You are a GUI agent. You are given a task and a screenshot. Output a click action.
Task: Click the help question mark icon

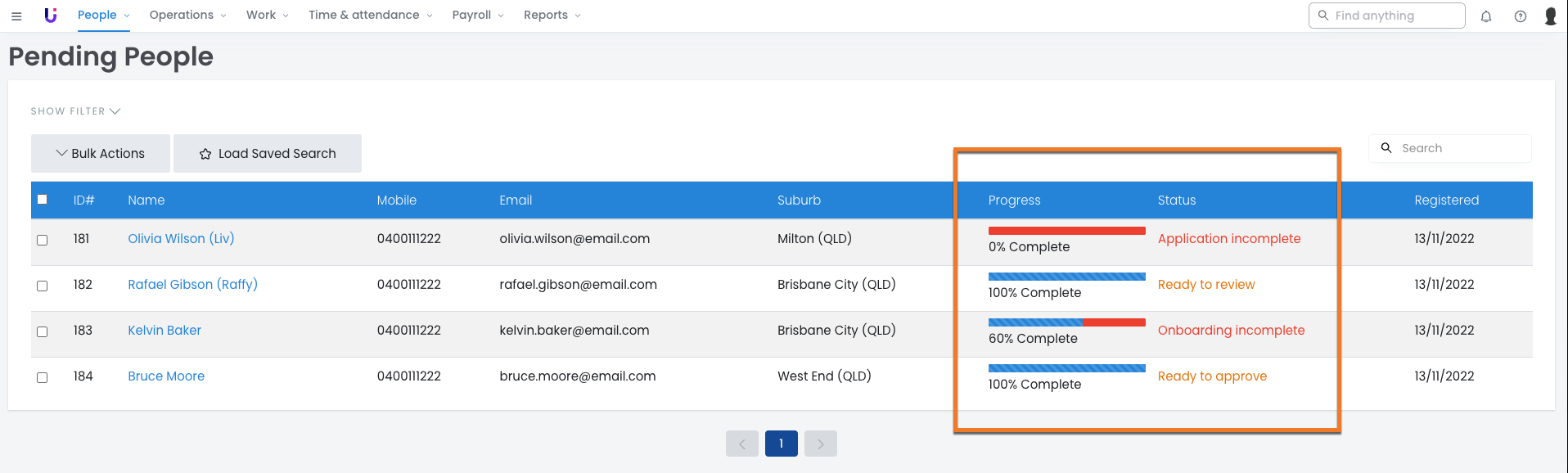pyautogui.click(x=1521, y=16)
